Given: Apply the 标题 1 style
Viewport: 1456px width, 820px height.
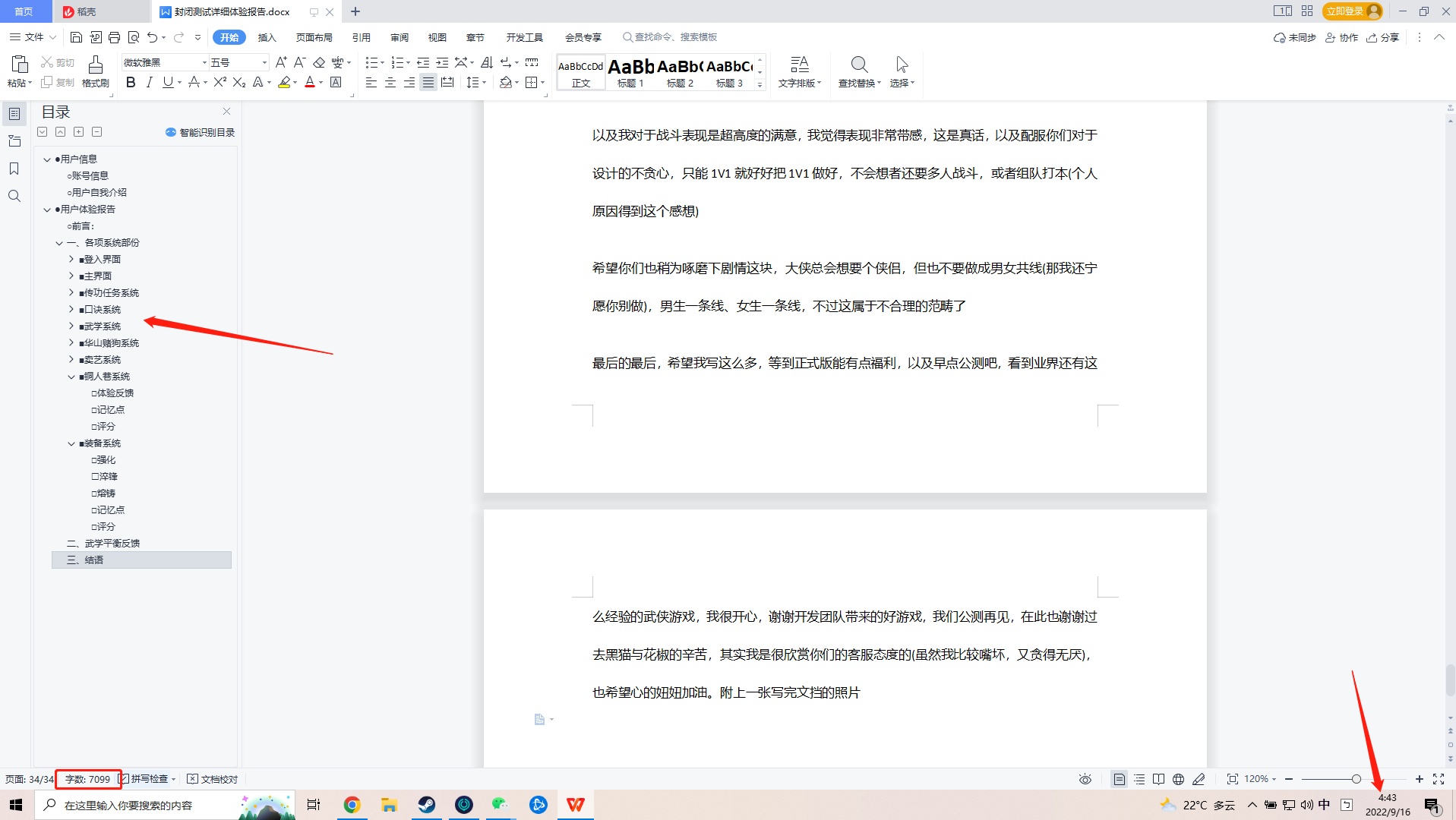Looking at the screenshot, I should coord(630,72).
